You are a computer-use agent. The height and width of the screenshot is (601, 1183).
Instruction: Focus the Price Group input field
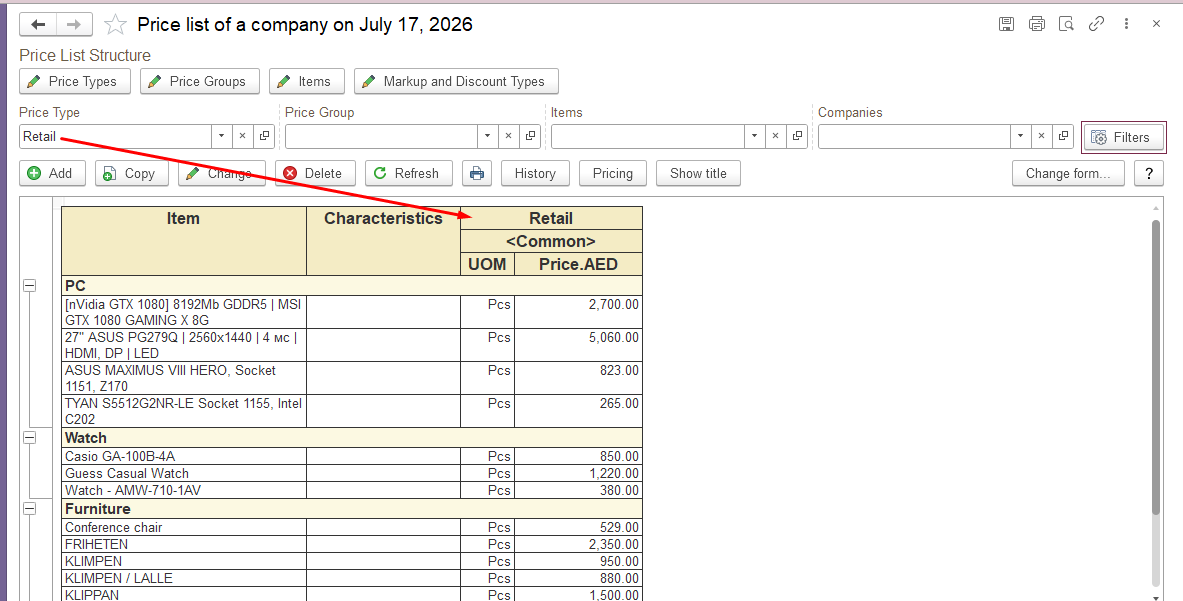[x=381, y=136]
